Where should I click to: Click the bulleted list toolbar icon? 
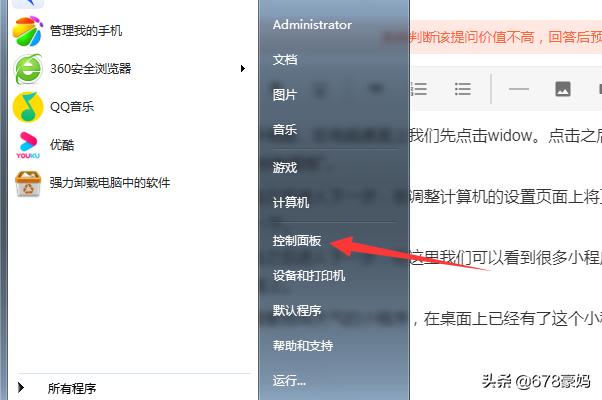tap(463, 89)
